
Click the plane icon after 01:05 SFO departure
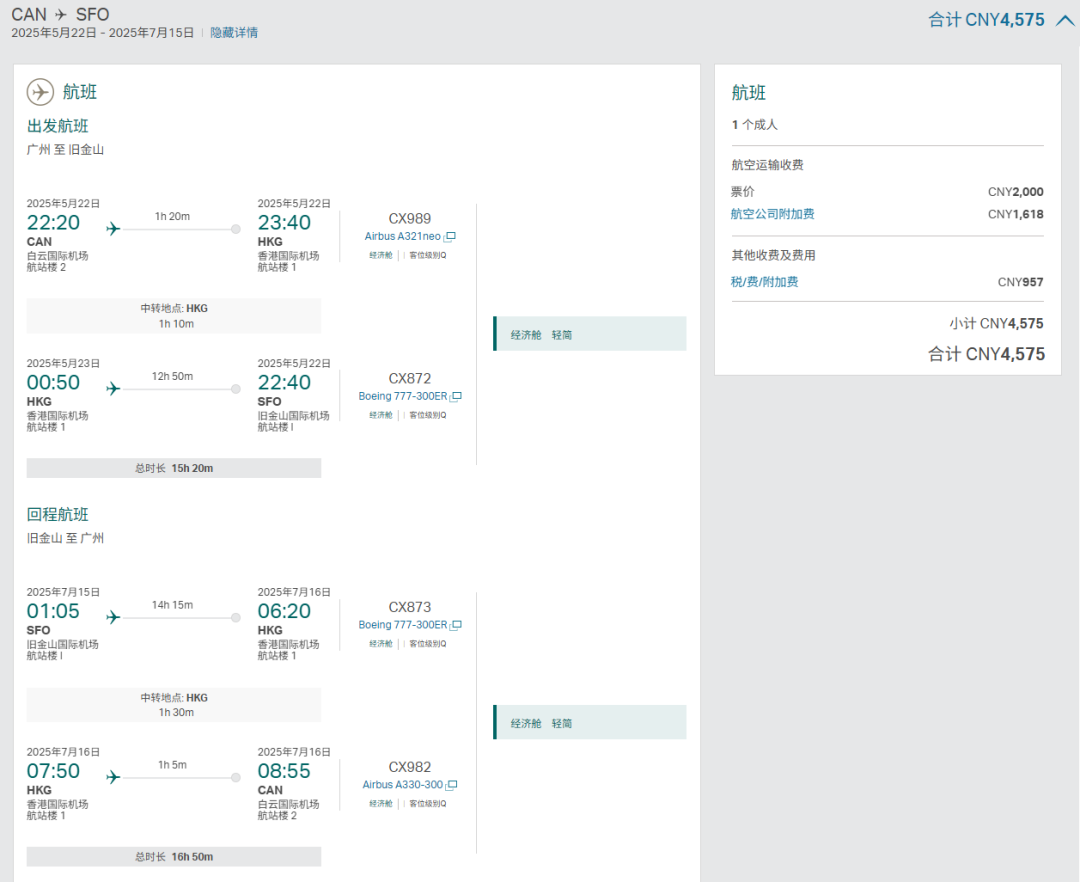coord(113,618)
